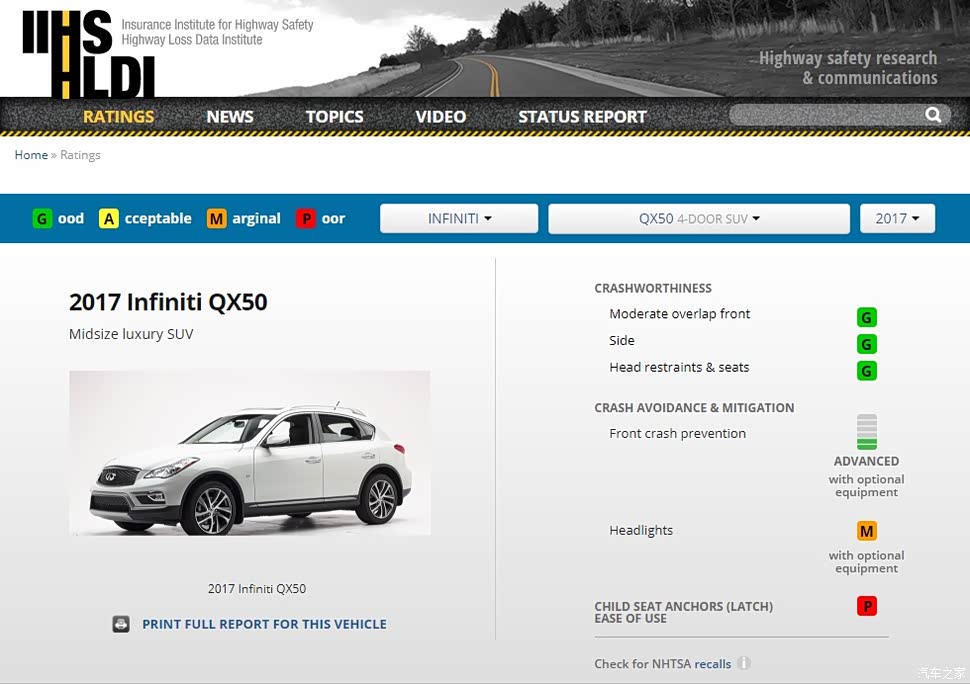Screen dimensions: 970x684
Task: Expand the QX50 4-door SUV model dropdown
Action: [698, 218]
